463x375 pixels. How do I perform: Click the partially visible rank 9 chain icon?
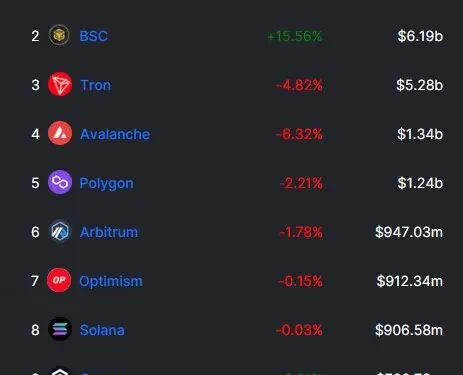click(x=60, y=371)
